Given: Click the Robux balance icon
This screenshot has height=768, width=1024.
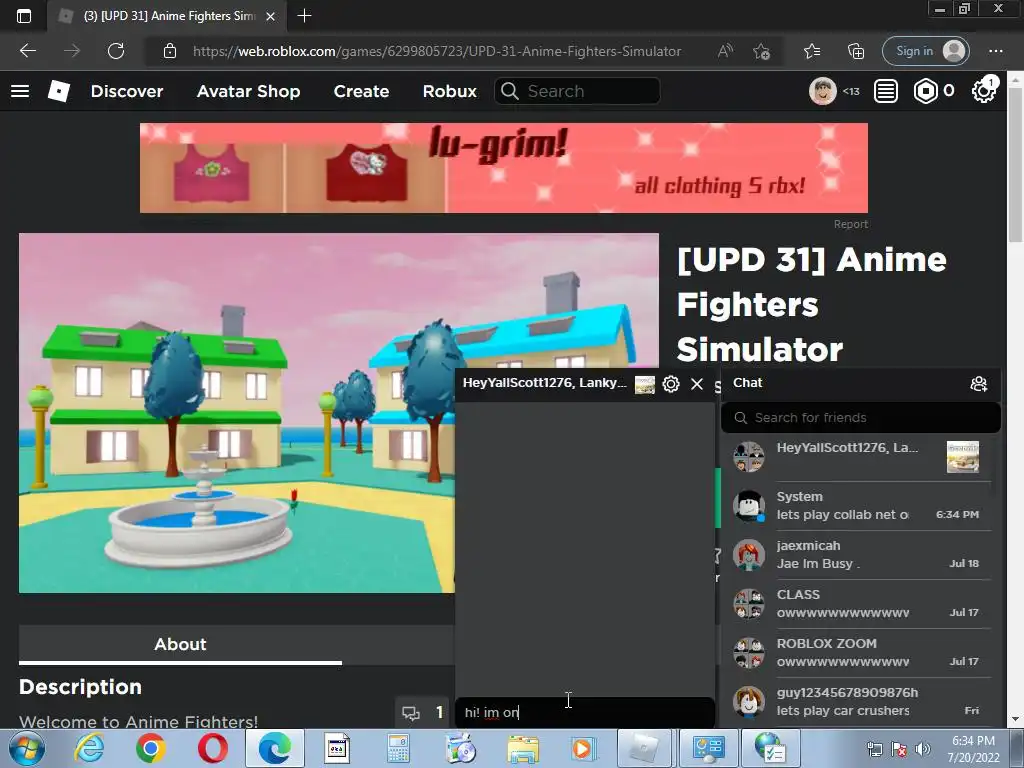Looking at the screenshot, I should point(925,91).
